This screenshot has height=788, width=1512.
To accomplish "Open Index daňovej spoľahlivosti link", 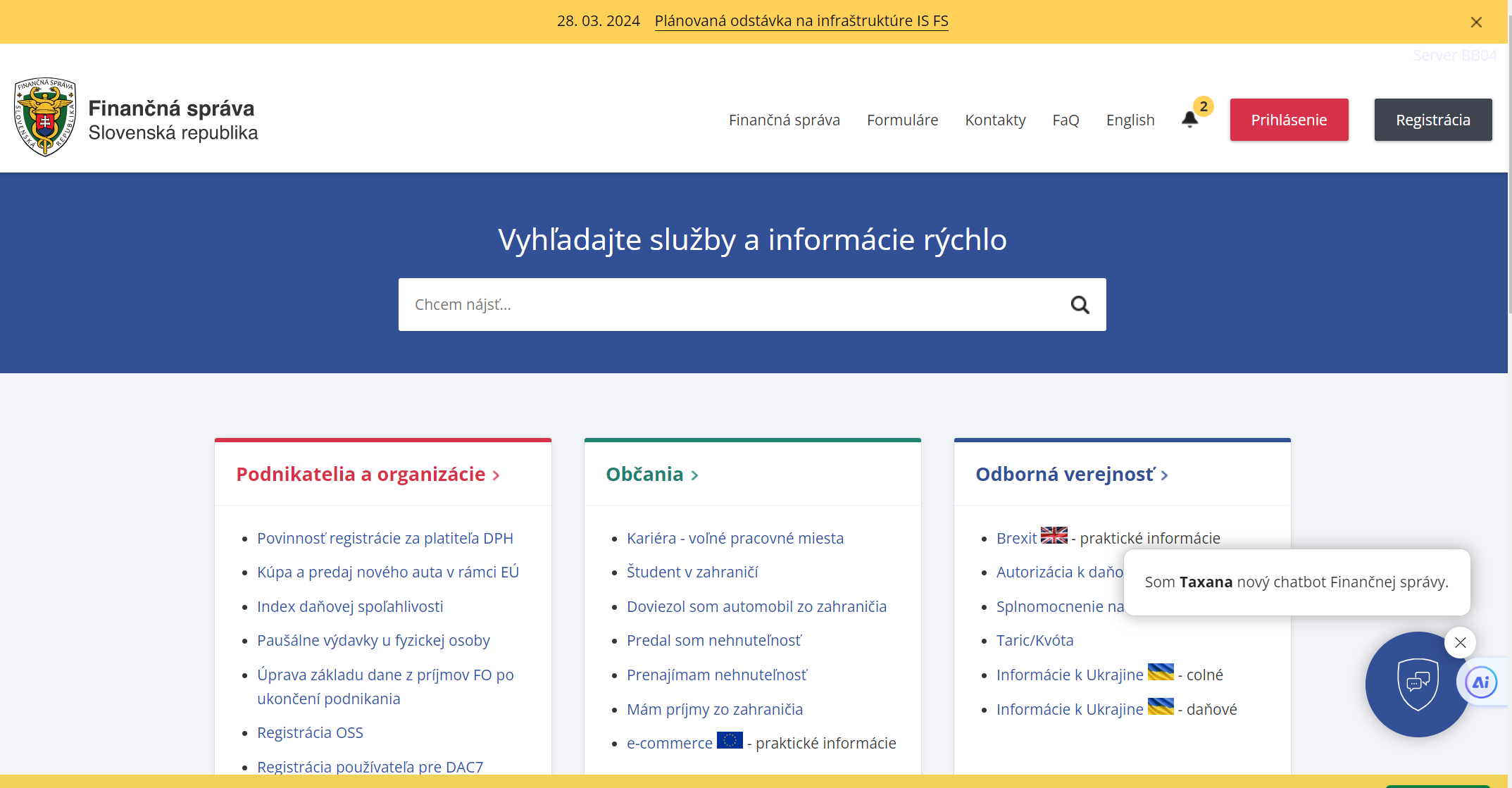I will point(350,607).
